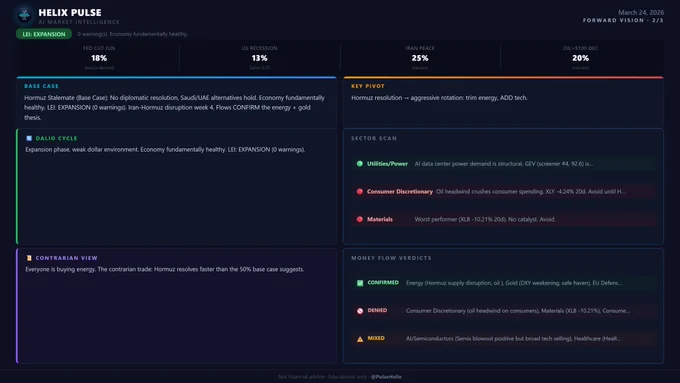Select the OIL>$100 DEC 20% stat

[x=580, y=57]
